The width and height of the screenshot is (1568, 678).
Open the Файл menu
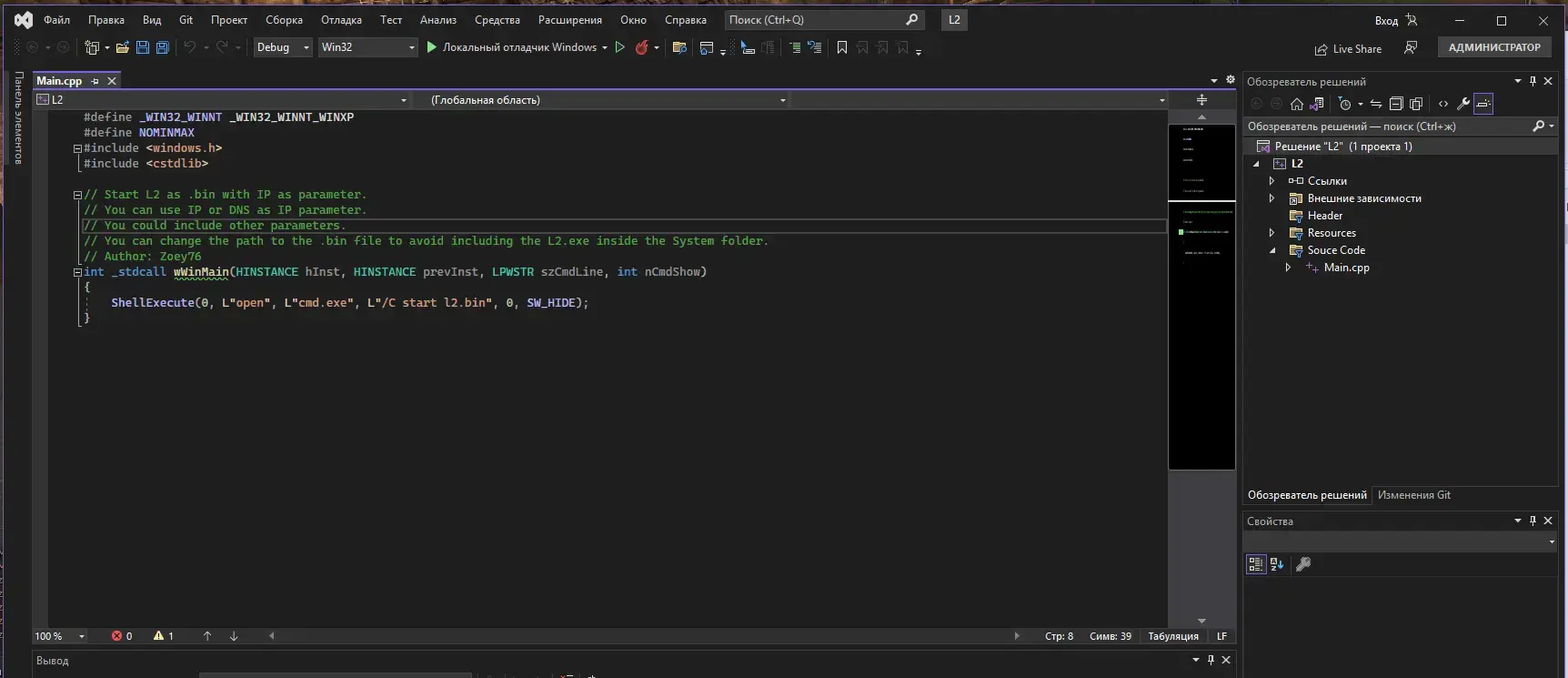[56, 20]
